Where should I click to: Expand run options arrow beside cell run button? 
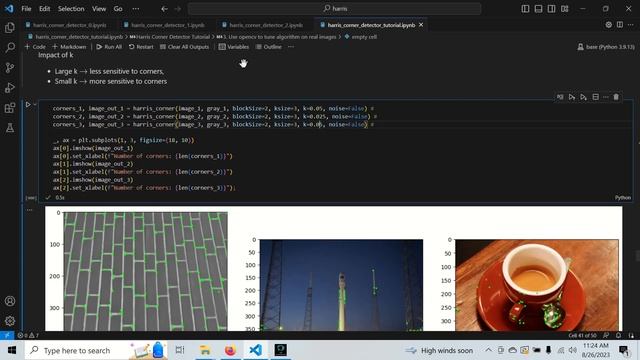click(x=35, y=104)
